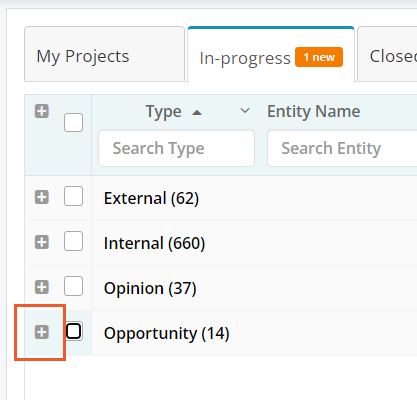
Task: Check the Opinion row checkbox
Action: click(73, 286)
